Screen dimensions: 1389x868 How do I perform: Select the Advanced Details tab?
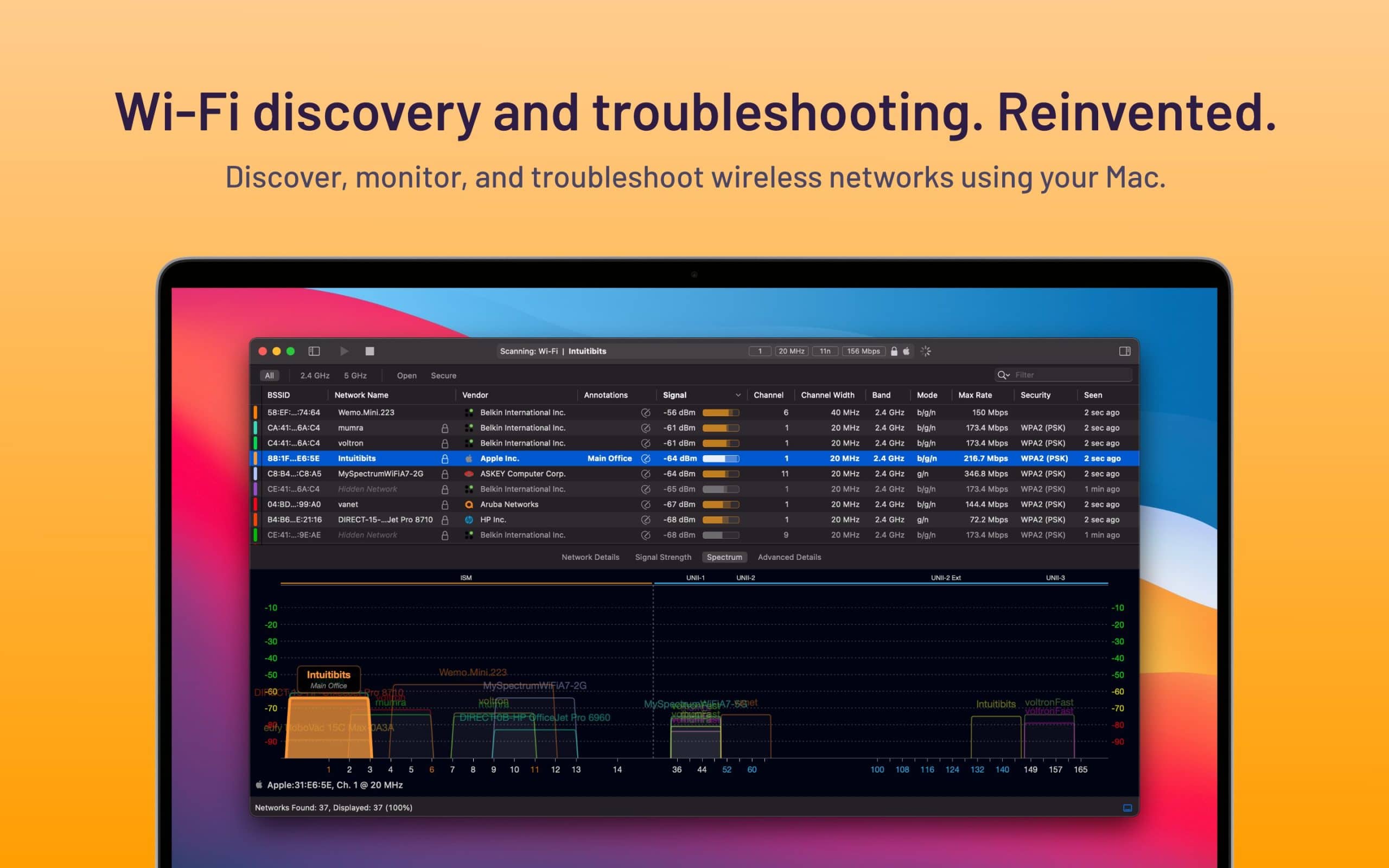pyautogui.click(x=789, y=557)
